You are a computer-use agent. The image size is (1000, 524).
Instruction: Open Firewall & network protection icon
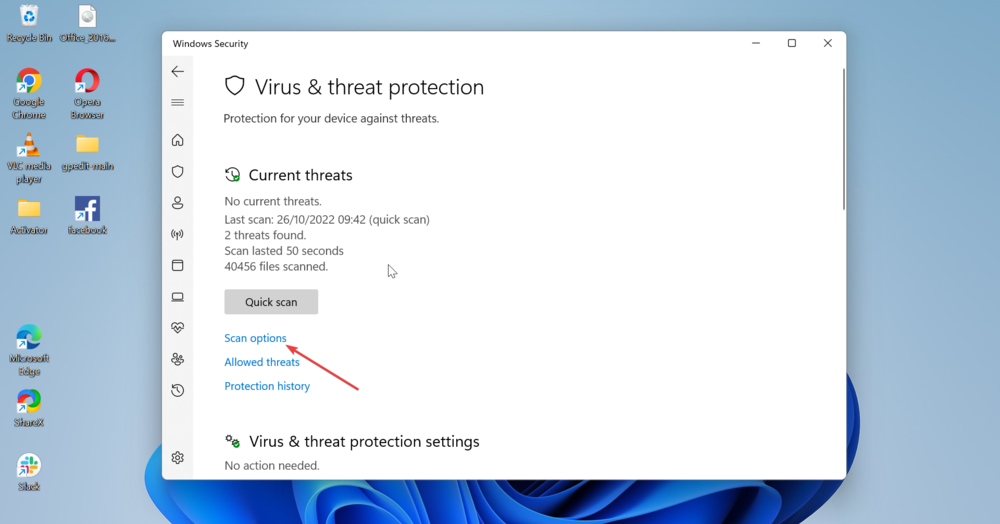(x=177, y=234)
